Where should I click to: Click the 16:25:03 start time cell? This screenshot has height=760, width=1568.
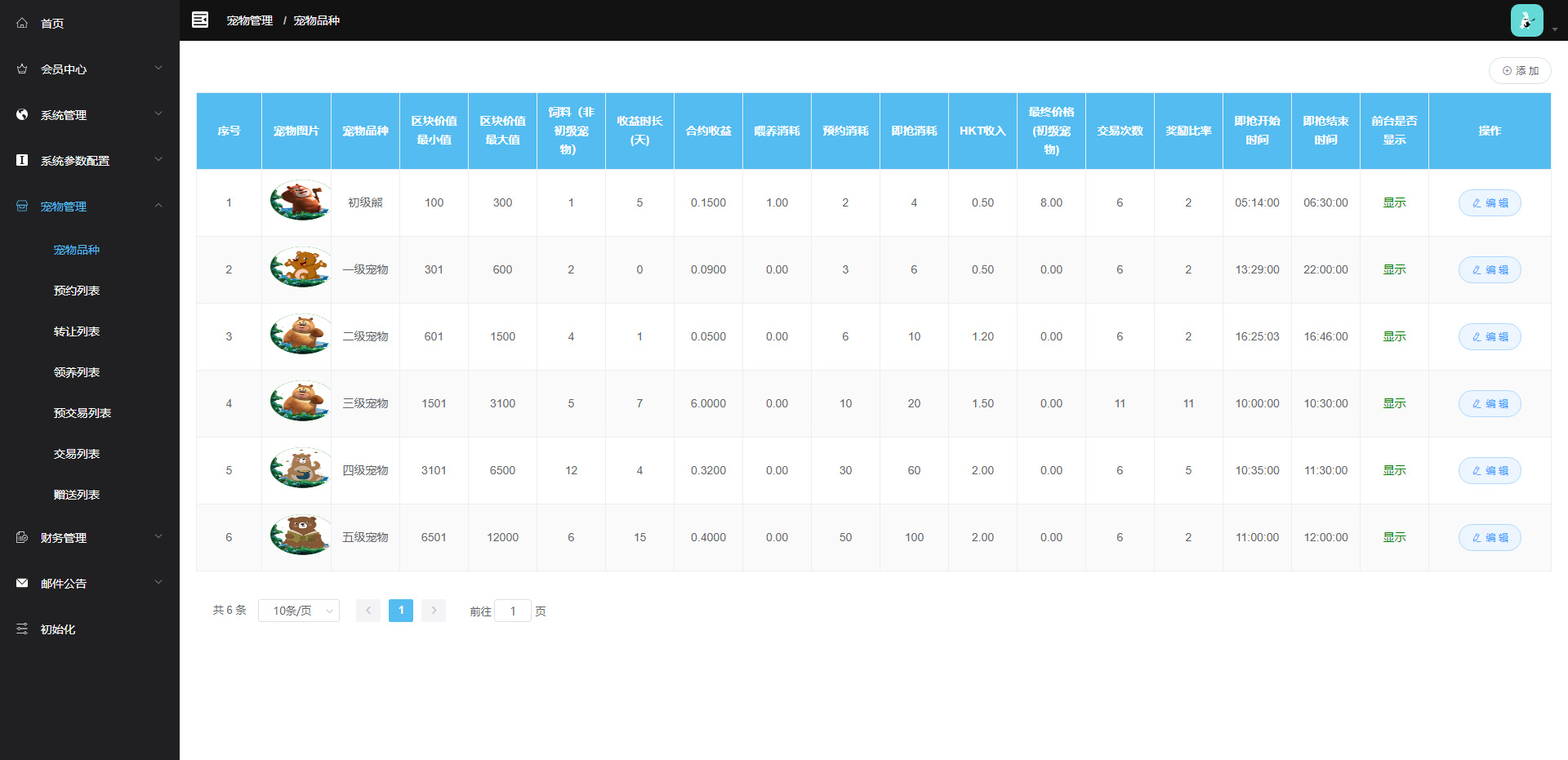tap(1257, 336)
